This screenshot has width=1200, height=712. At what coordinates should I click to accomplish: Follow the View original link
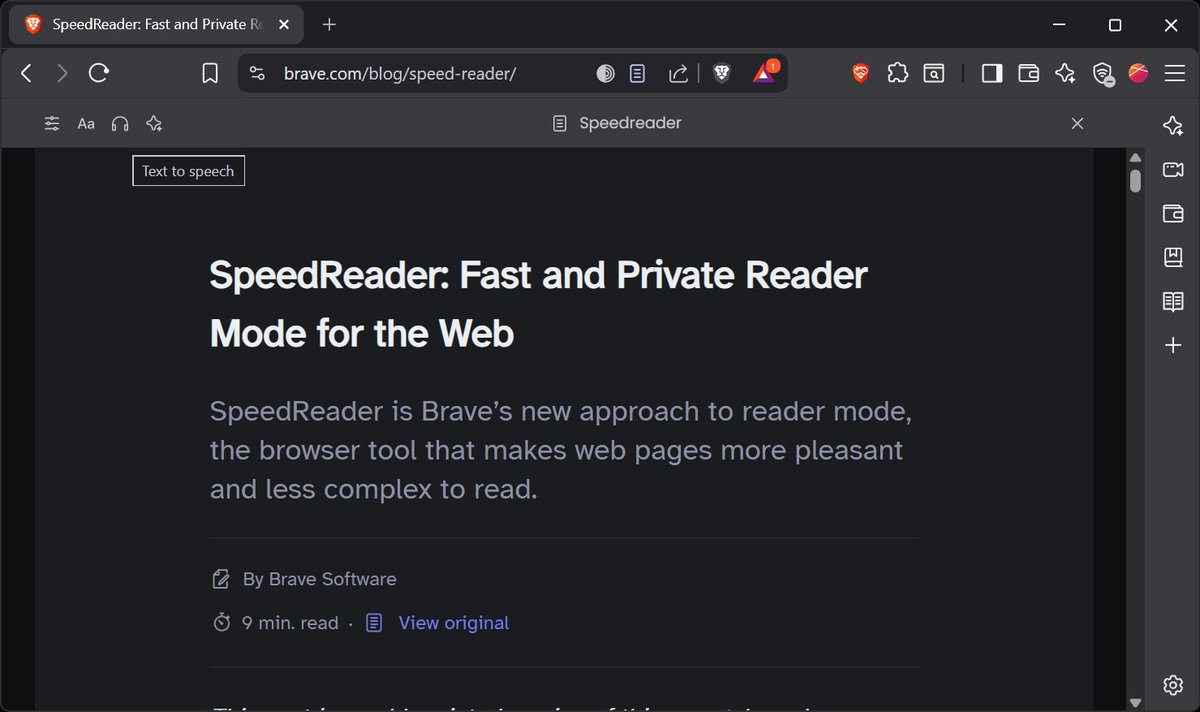click(453, 623)
